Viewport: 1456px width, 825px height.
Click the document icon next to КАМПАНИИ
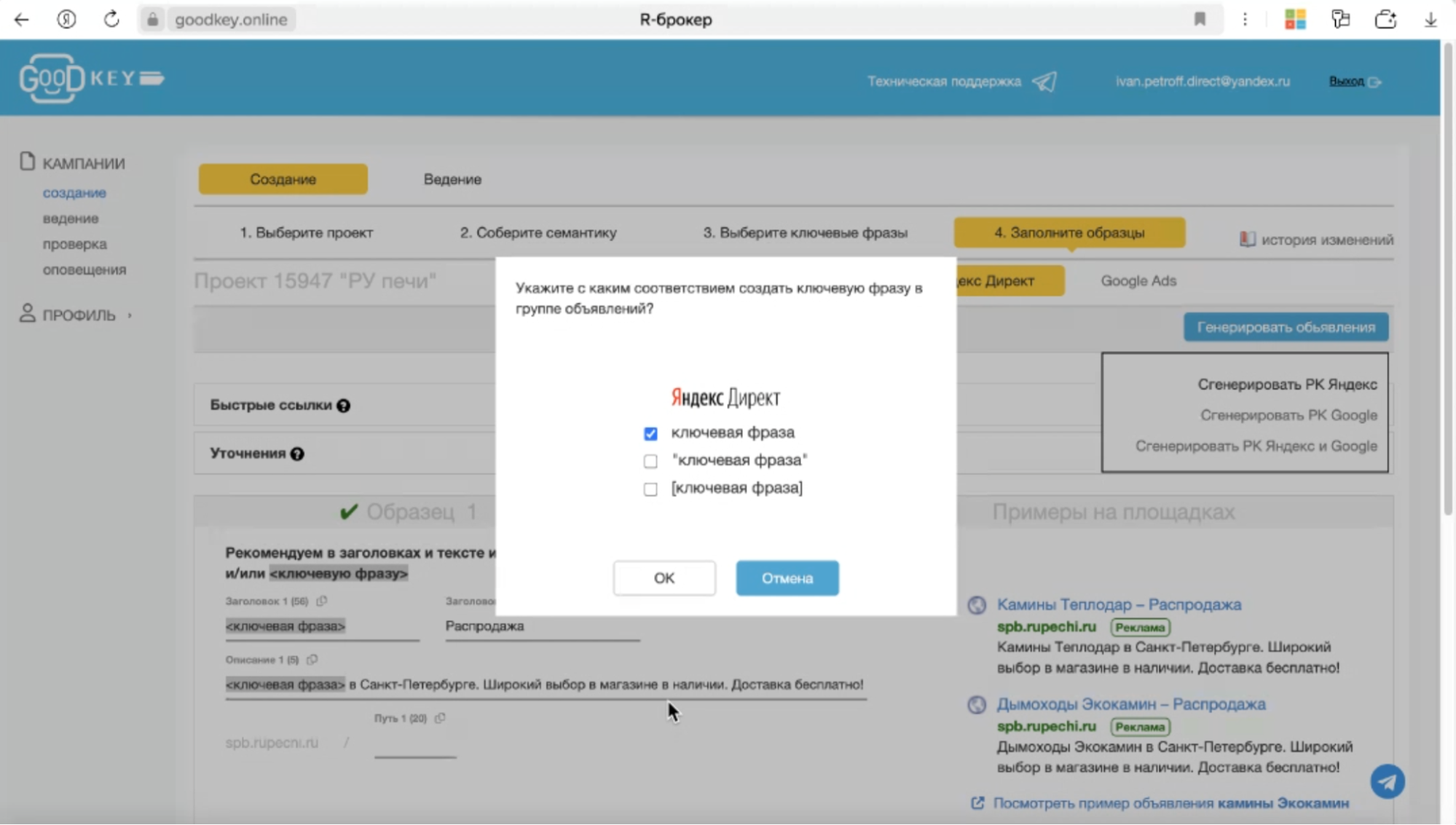pyautogui.click(x=27, y=162)
